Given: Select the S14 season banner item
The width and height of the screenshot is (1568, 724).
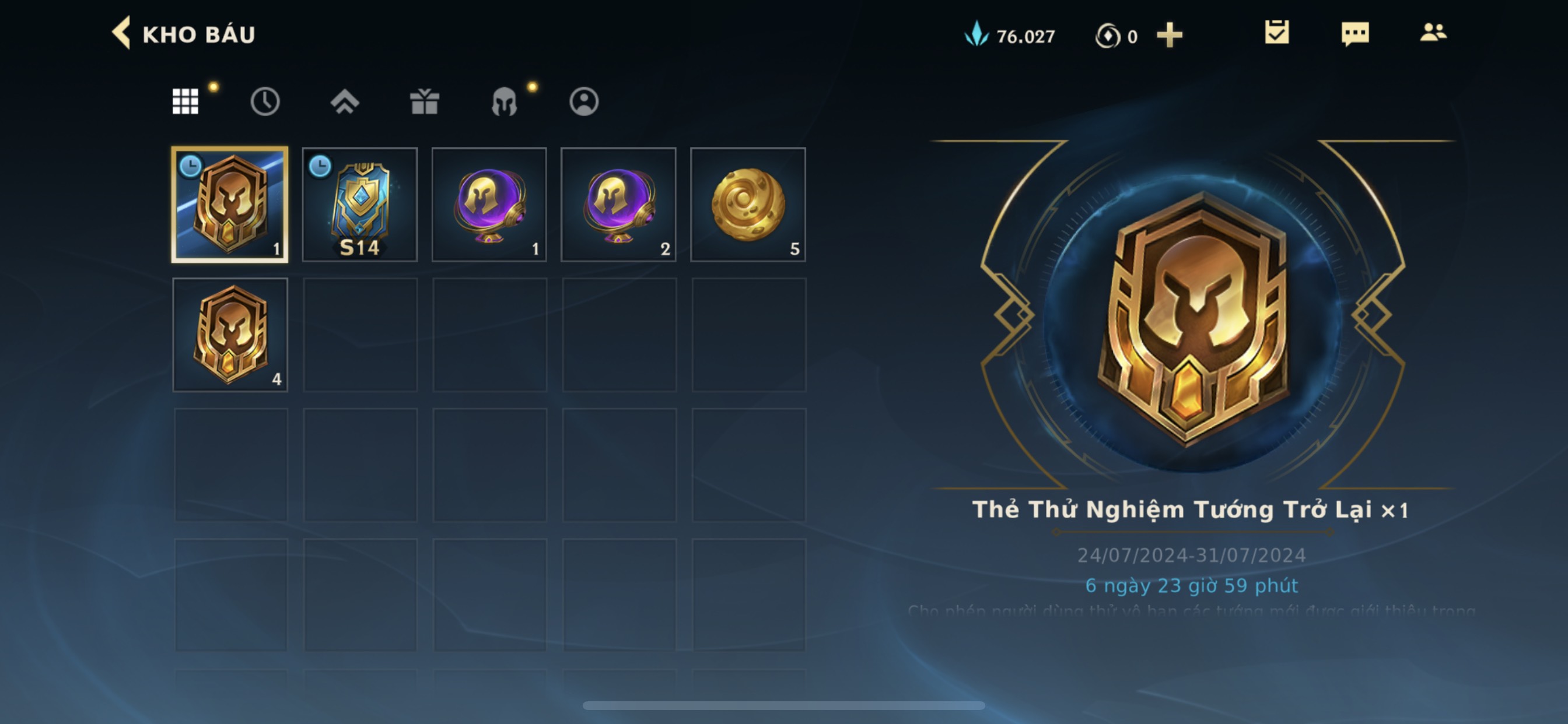Looking at the screenshot, I should 360,205.
